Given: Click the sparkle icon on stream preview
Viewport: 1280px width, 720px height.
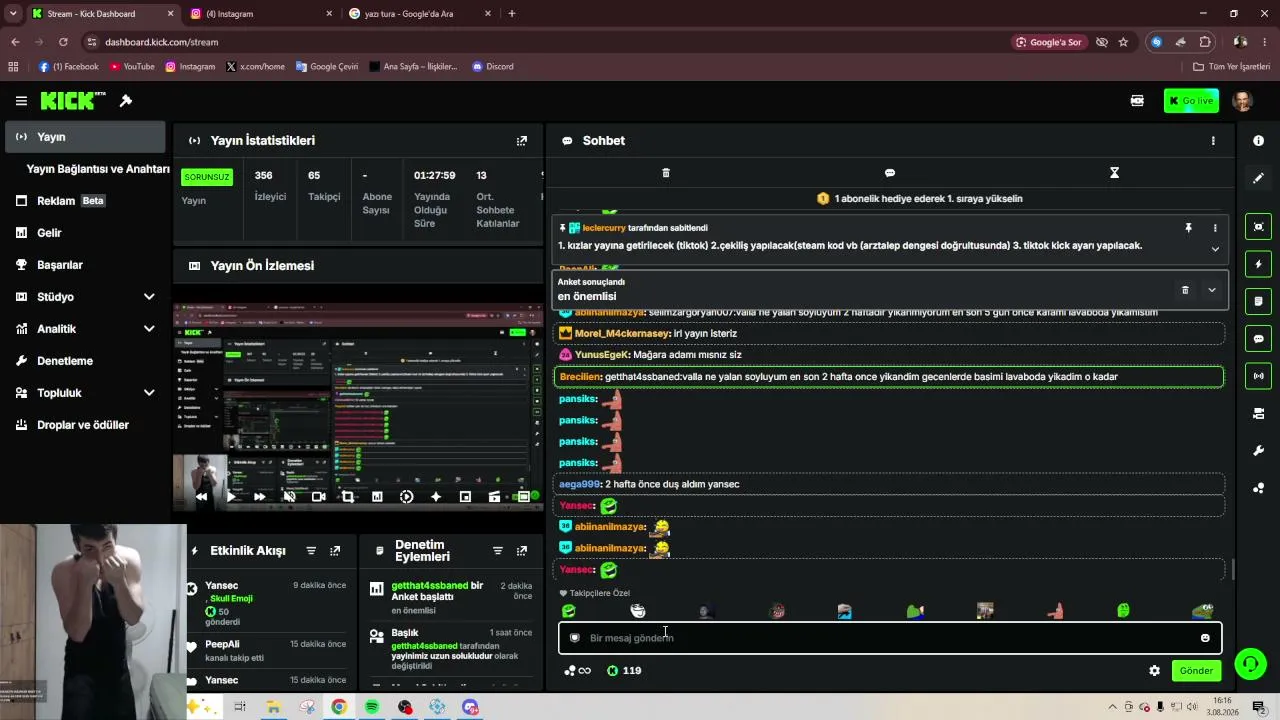Looking at the screenshot, I should click(436, 496).
